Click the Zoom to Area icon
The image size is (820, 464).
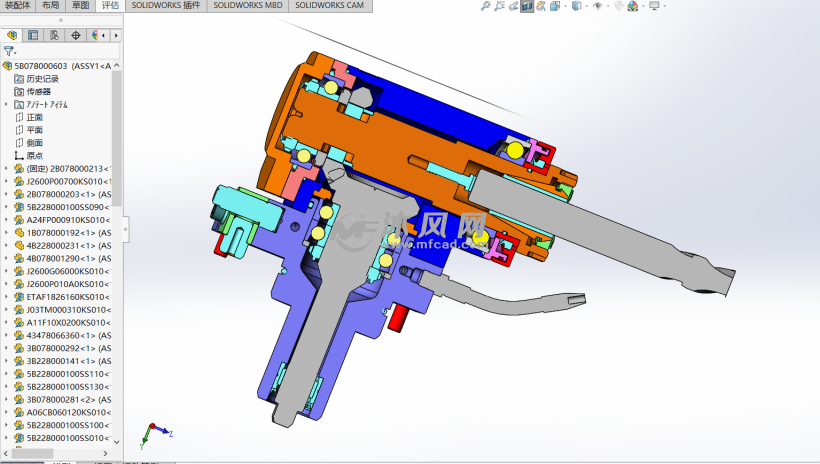click(499, 6)
